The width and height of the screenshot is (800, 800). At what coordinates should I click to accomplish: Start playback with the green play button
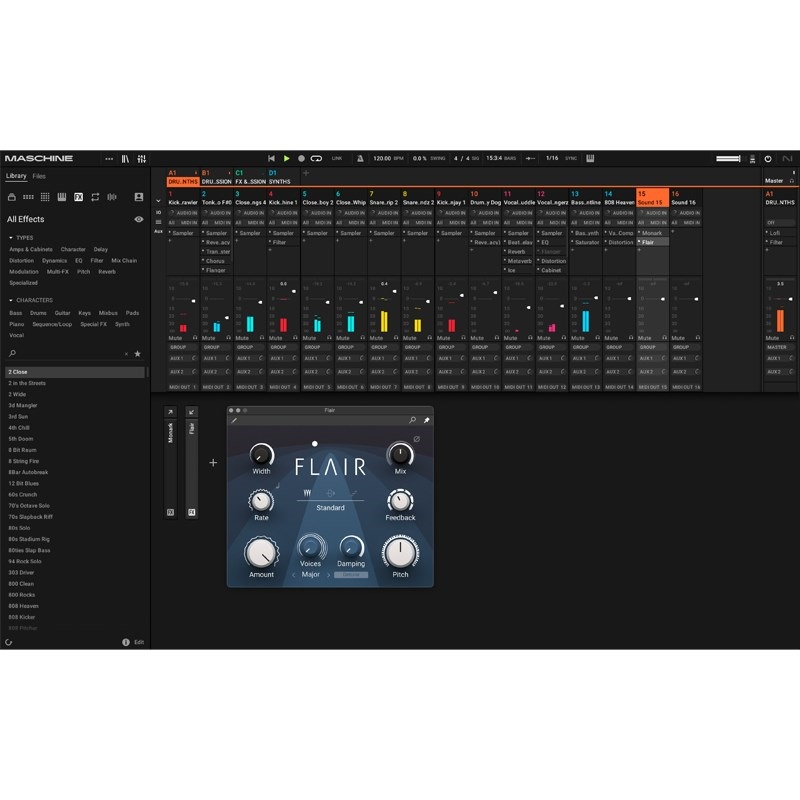287,159
